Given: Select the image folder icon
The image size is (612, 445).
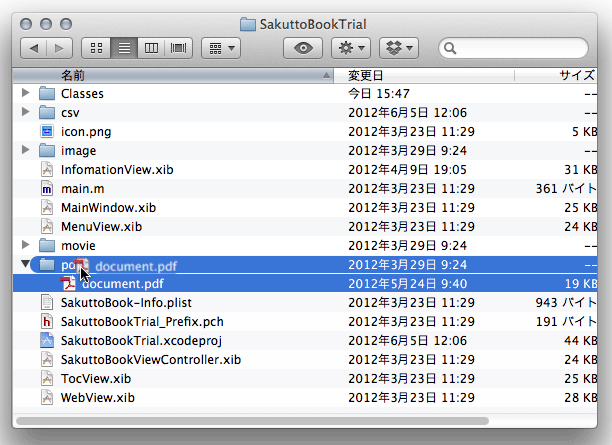Looking at the screenshot, I should coord(47,150).
